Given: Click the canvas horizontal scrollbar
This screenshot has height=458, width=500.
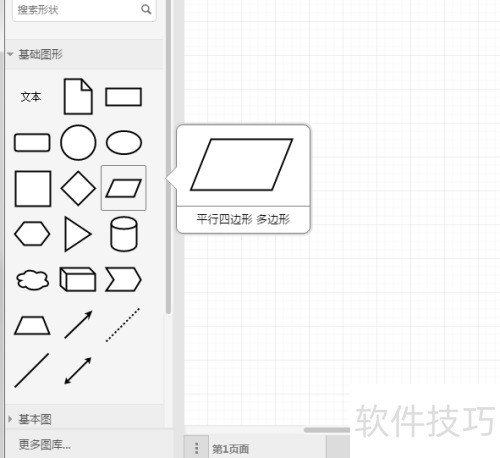Looking at the screenshot, I should click(x=327, y=430).
